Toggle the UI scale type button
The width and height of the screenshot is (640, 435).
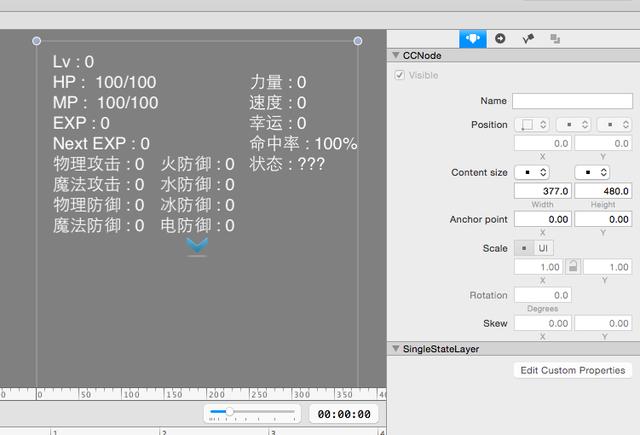[x=543, y=247]
